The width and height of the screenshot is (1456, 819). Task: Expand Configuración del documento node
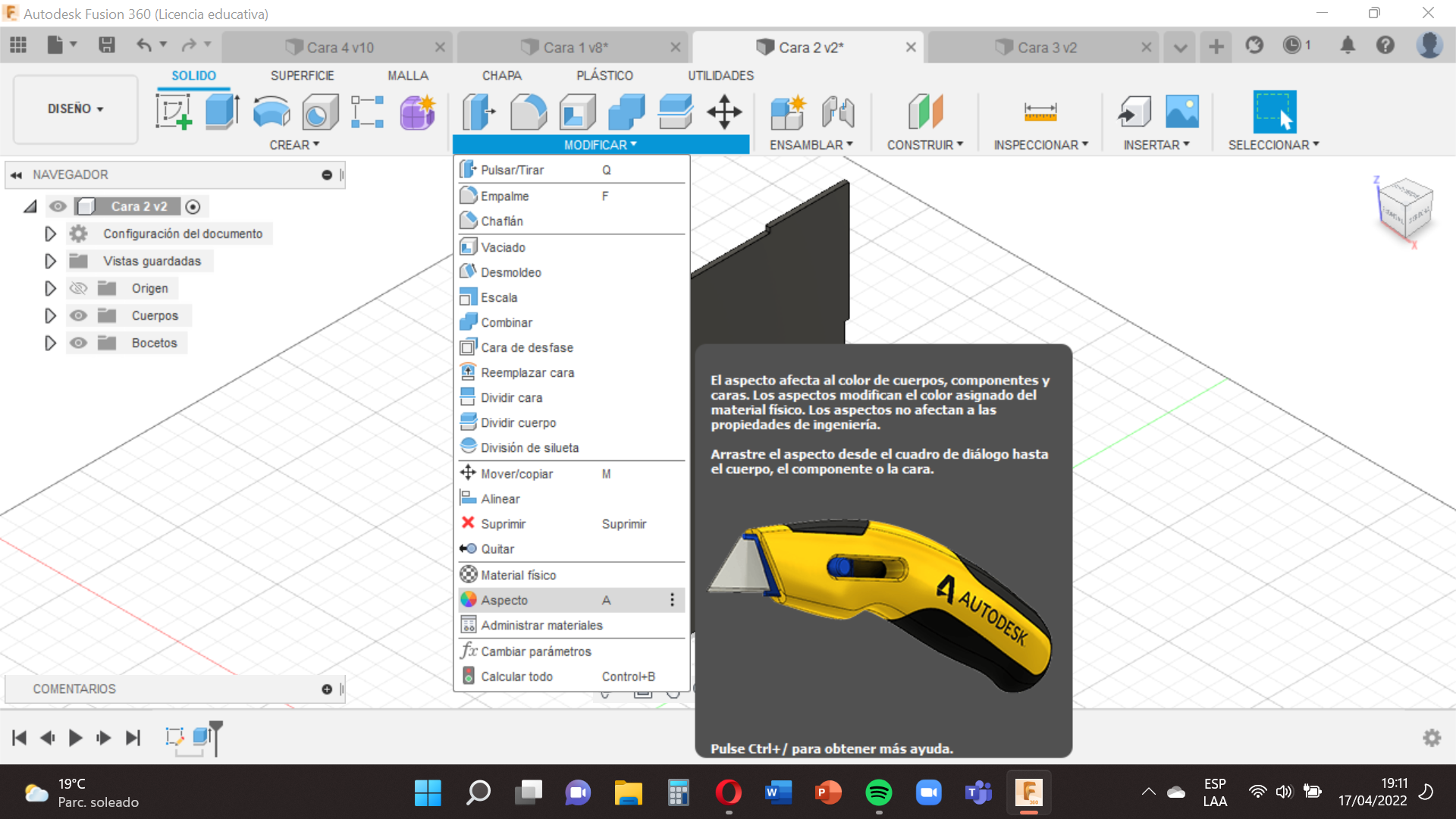point(50,234)
